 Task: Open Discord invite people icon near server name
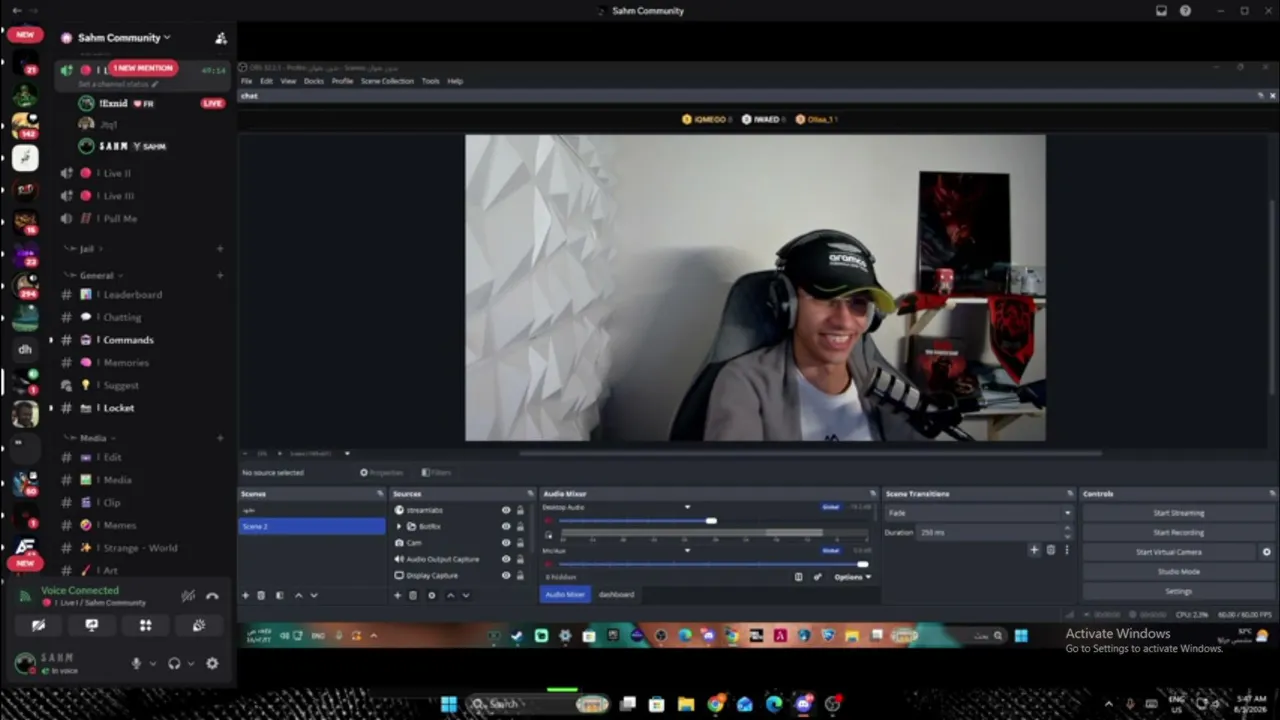(221, 38)
